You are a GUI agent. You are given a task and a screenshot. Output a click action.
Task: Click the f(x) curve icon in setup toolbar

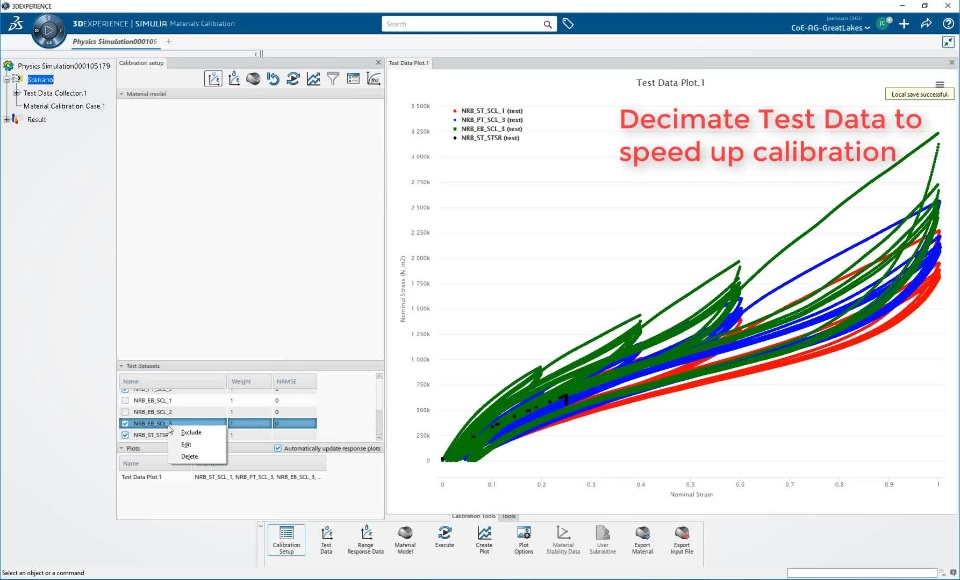(x=373, y=78)
